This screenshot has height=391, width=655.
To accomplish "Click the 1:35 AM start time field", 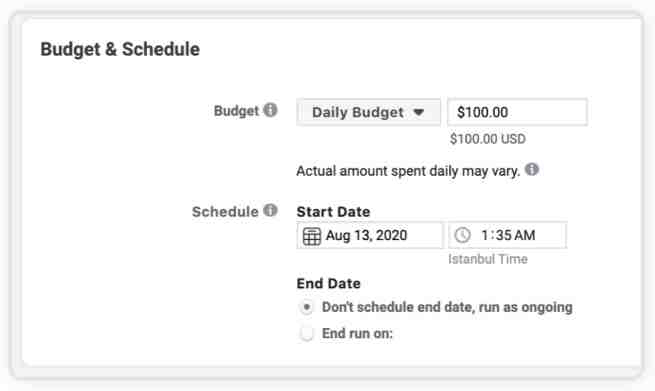I will 508,235.
